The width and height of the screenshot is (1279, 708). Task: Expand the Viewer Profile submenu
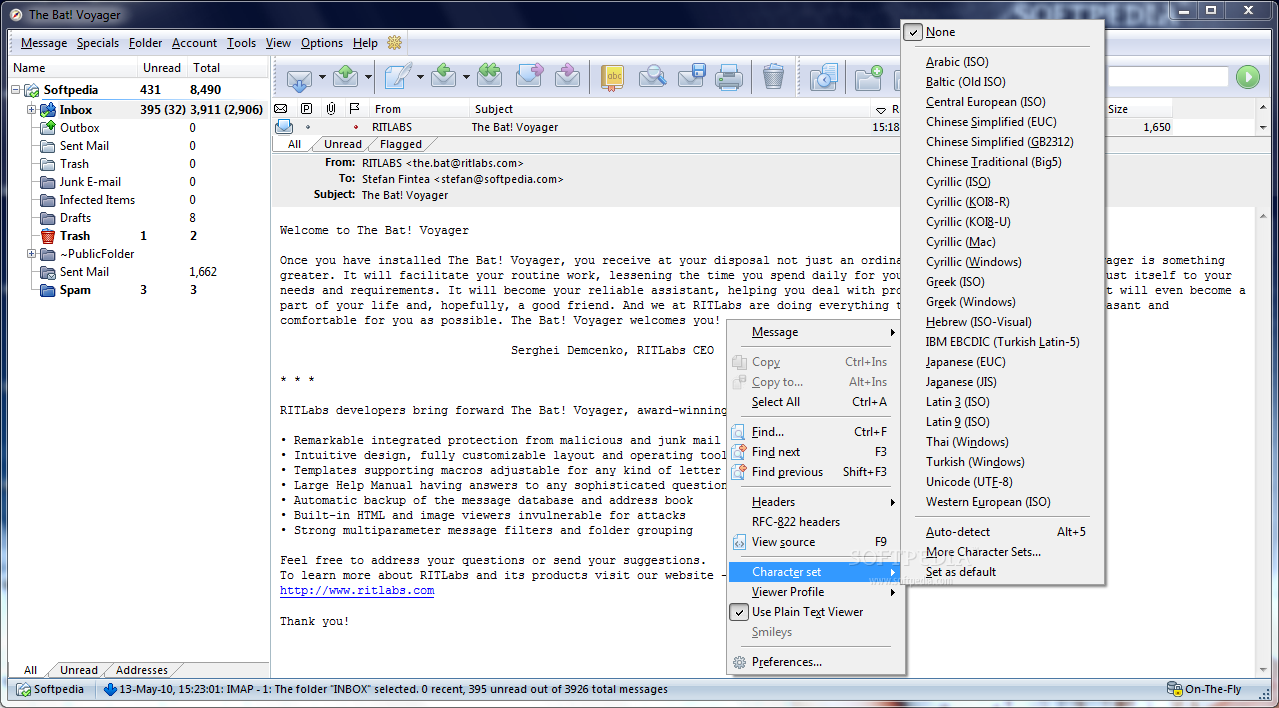814,592
